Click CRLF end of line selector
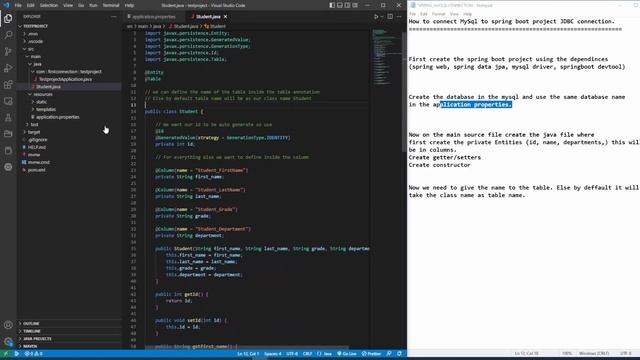Image resolution: width=640 pixels, height=360 pixels. [307, 354]
